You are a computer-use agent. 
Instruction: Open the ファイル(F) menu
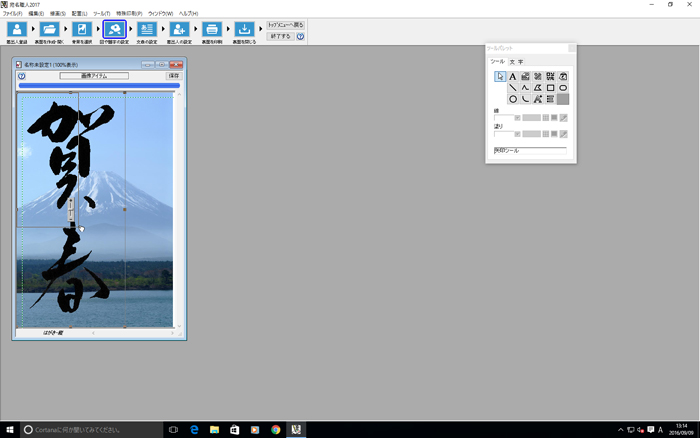coord(12,13)
